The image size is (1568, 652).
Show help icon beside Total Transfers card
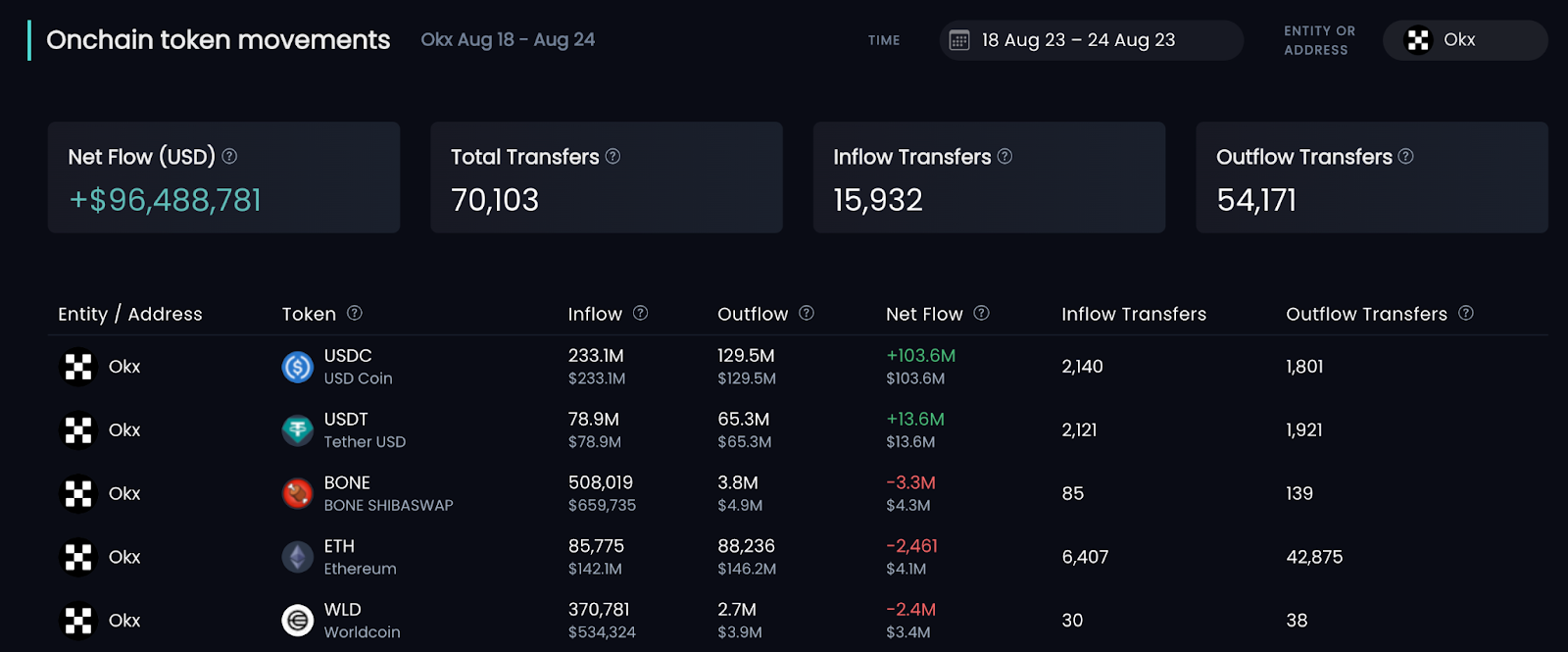612,156
